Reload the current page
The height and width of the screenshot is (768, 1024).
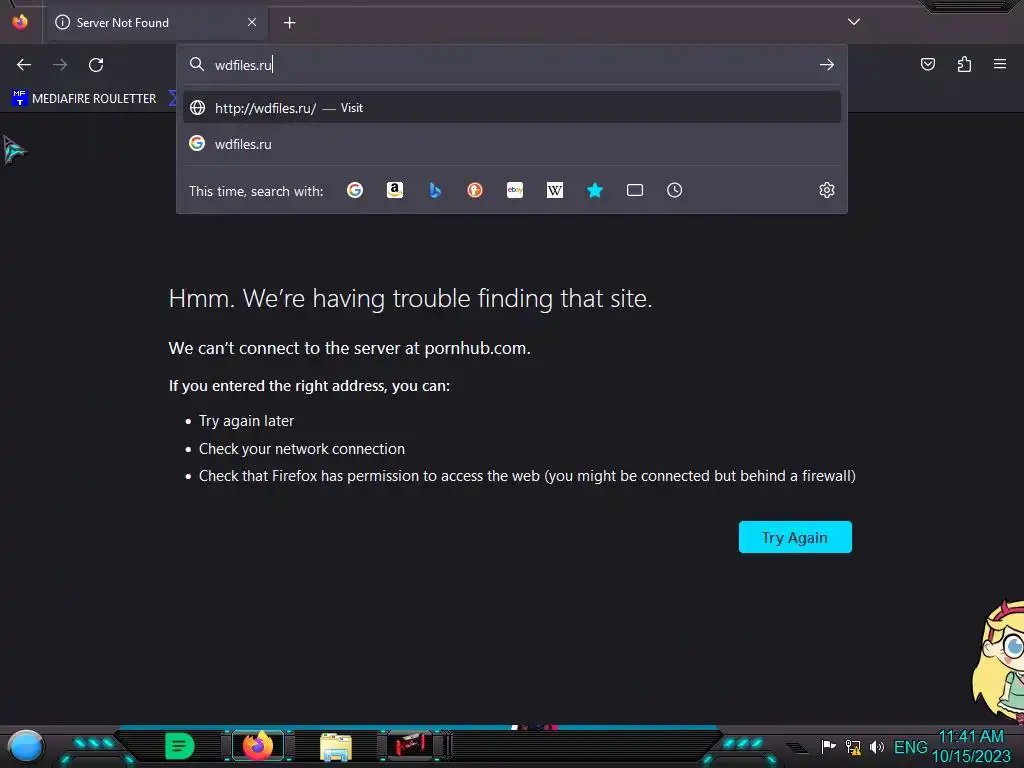tap(96, 65)
